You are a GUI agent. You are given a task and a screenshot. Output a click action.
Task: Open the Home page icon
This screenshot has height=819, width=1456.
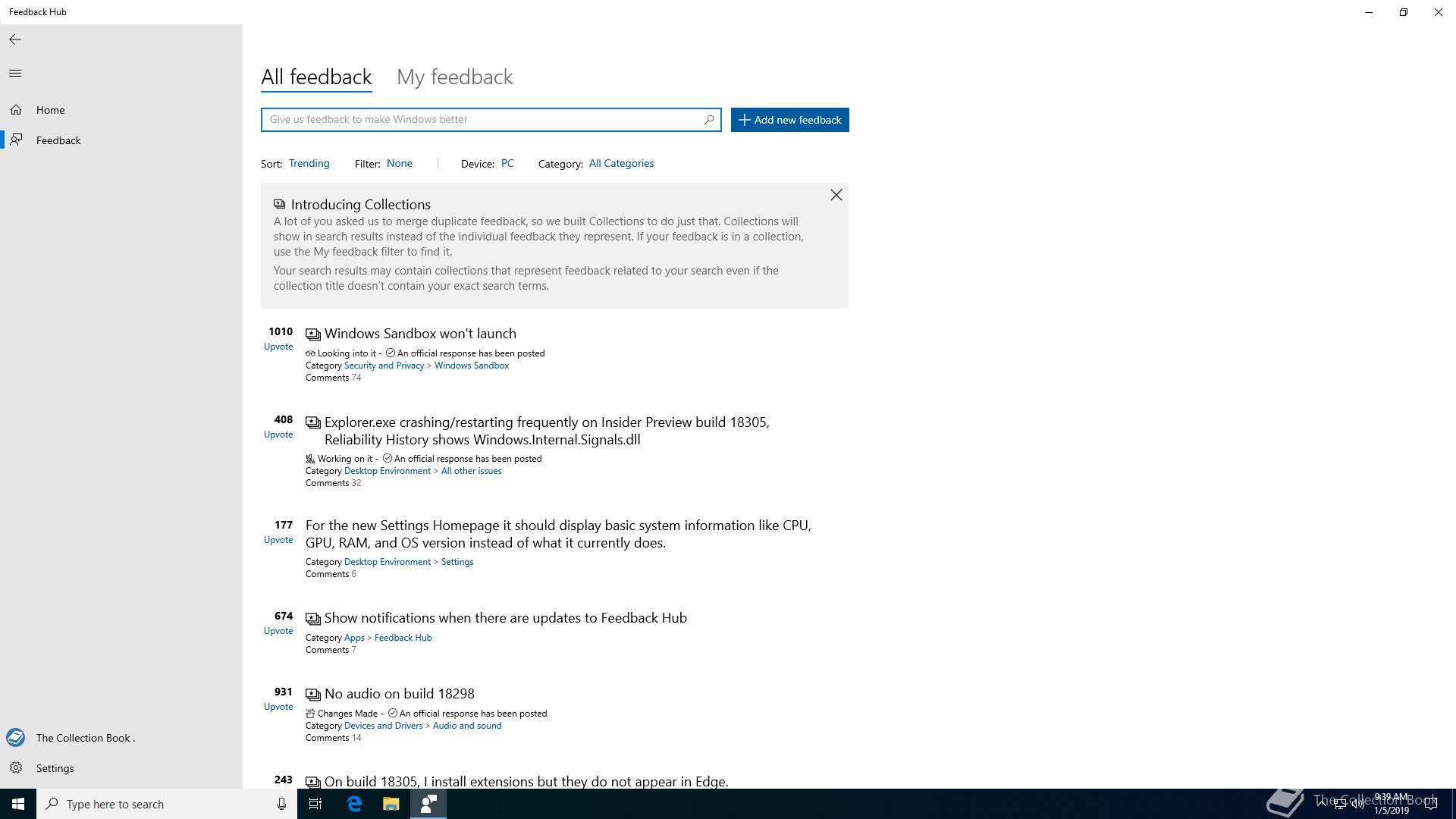[16, 110]
